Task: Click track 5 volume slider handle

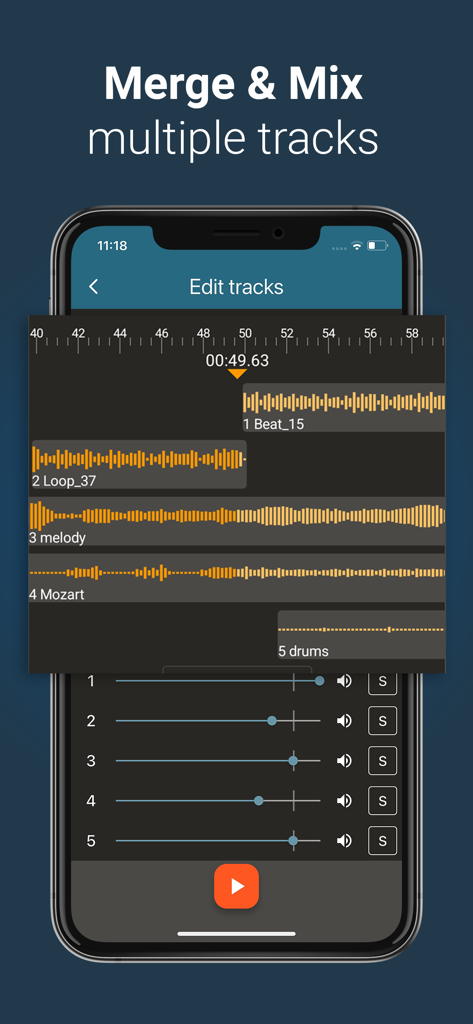Action: click(x=293, y=840)
